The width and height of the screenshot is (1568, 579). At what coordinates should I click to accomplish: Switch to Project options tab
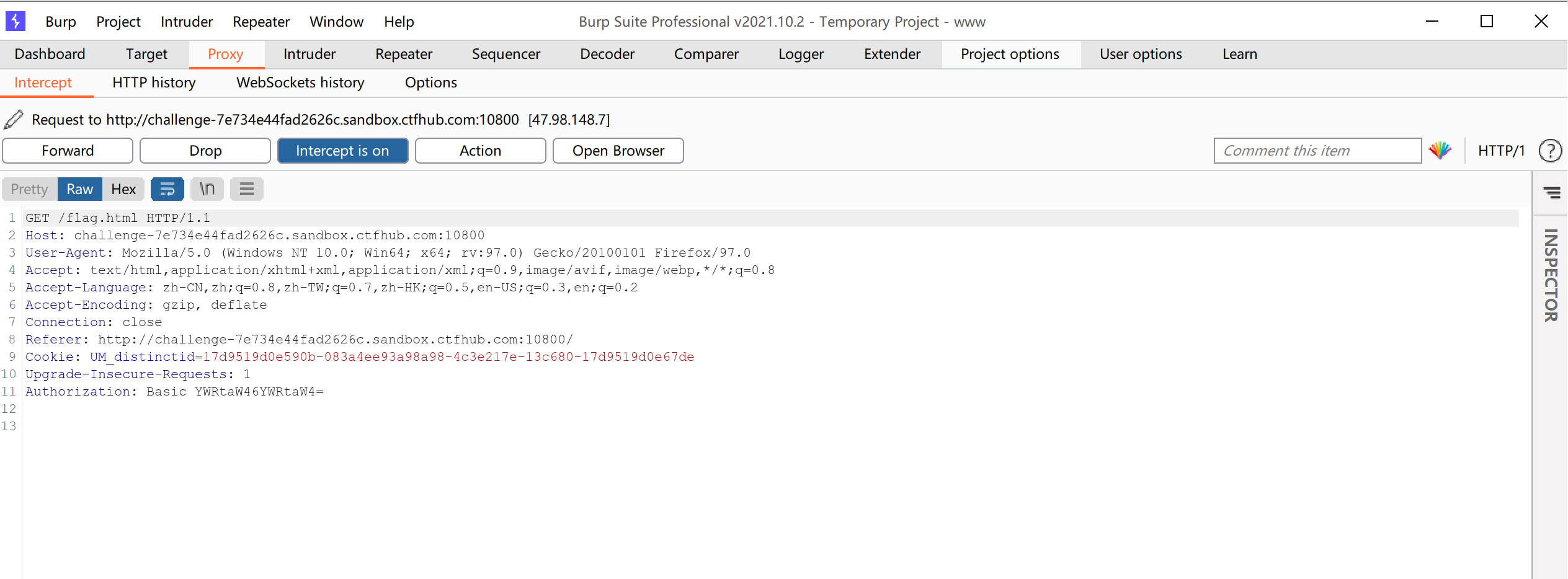point(1010,54)
